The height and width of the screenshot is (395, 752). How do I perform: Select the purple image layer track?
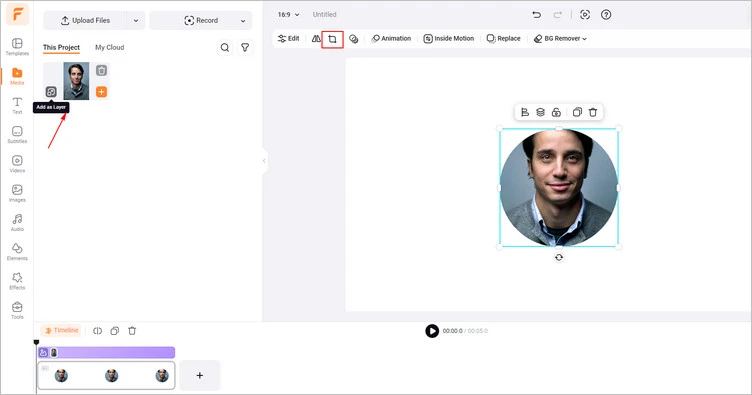[x=106, y=353]
